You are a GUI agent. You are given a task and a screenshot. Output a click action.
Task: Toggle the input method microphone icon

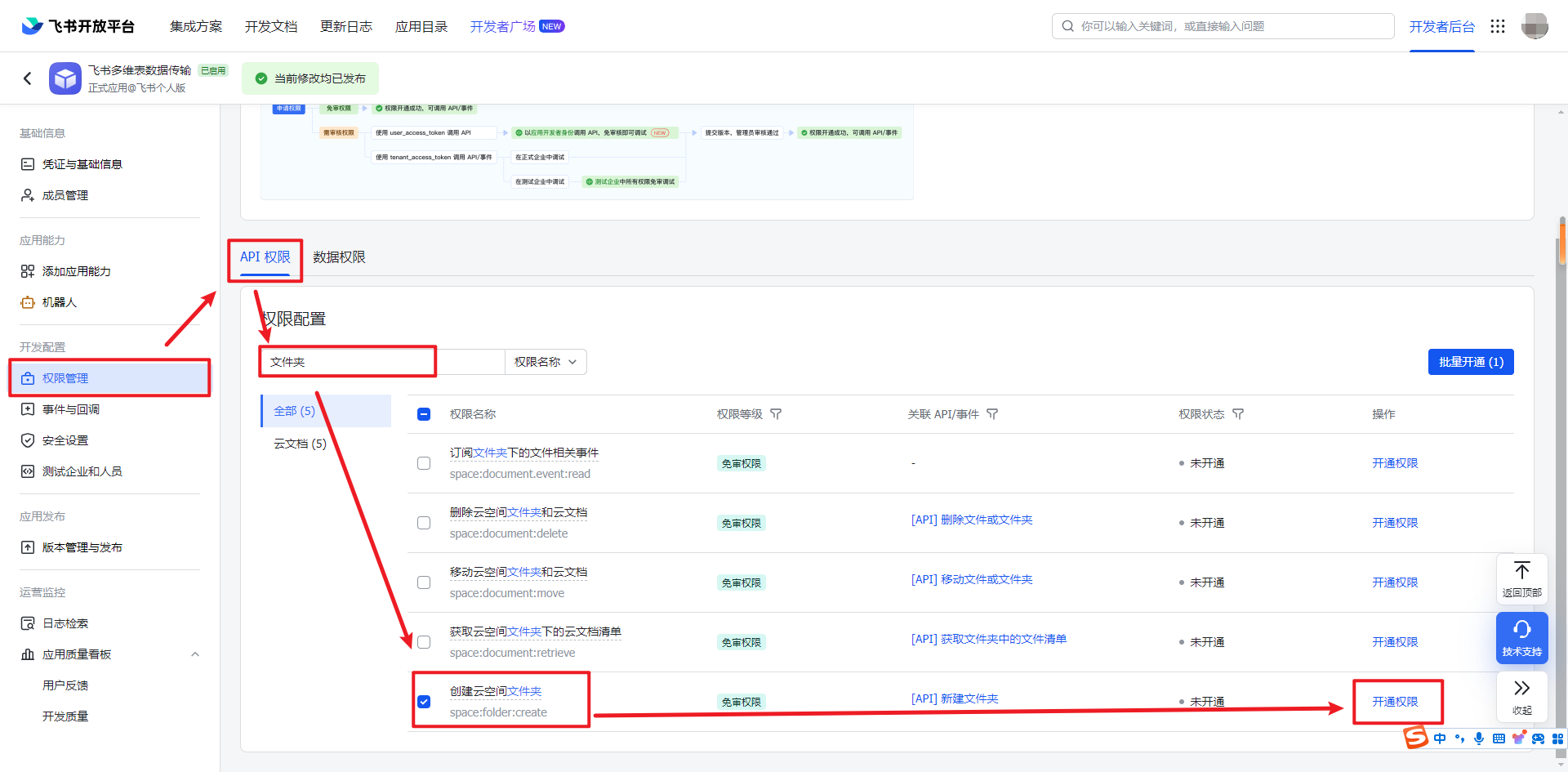[x=1479, y=739]
